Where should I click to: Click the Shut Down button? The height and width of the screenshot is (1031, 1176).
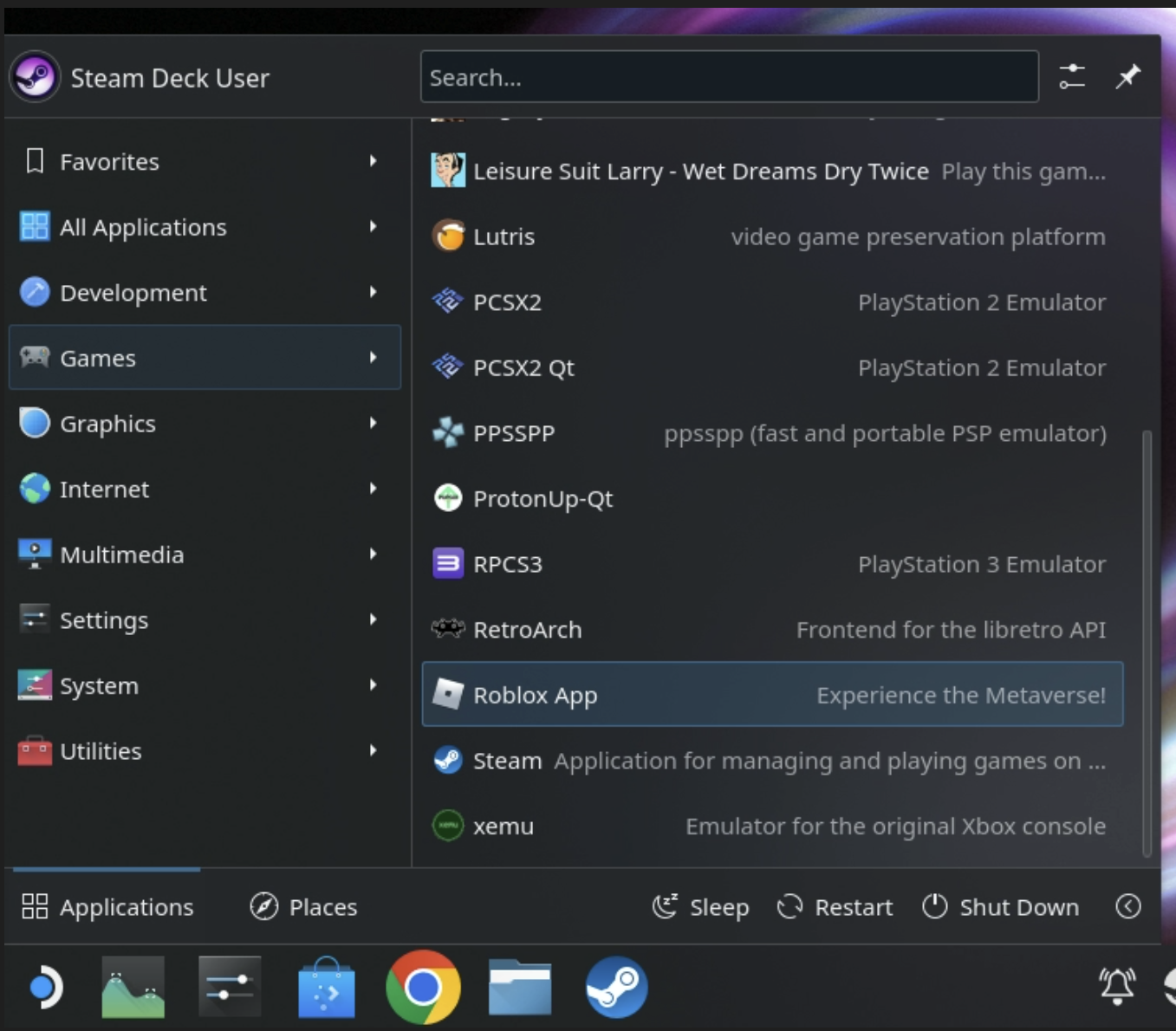click(x=1000, y=906)
